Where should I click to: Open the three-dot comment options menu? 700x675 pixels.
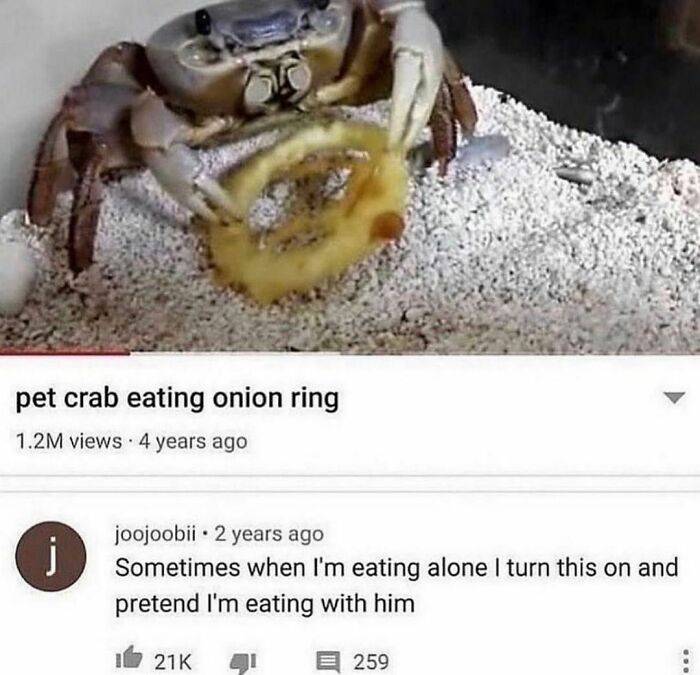coord(687,661)
